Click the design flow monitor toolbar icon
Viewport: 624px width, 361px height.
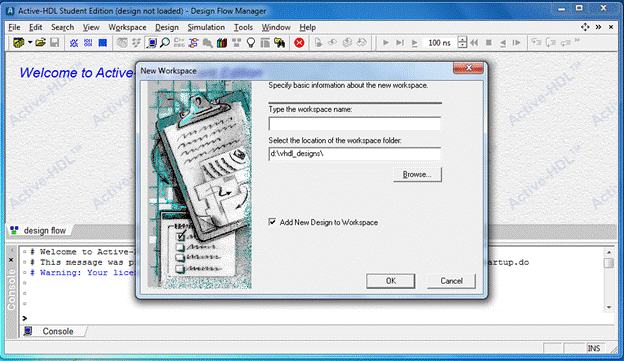[x=152, y=43]
